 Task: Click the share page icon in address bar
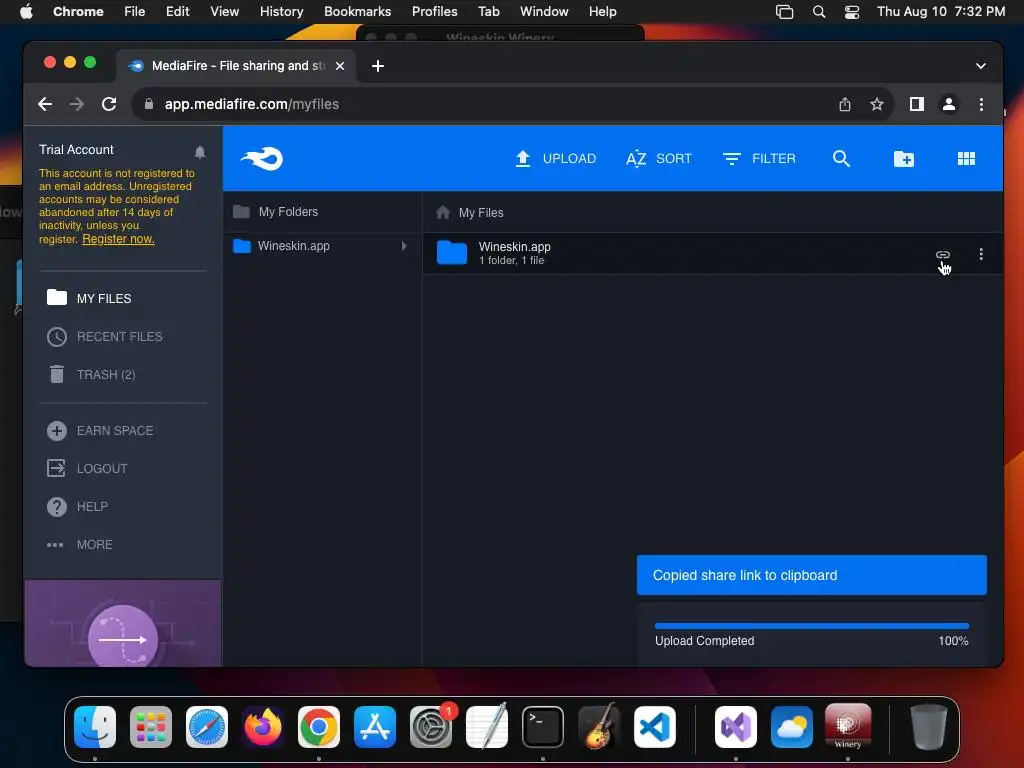point(844,104)
